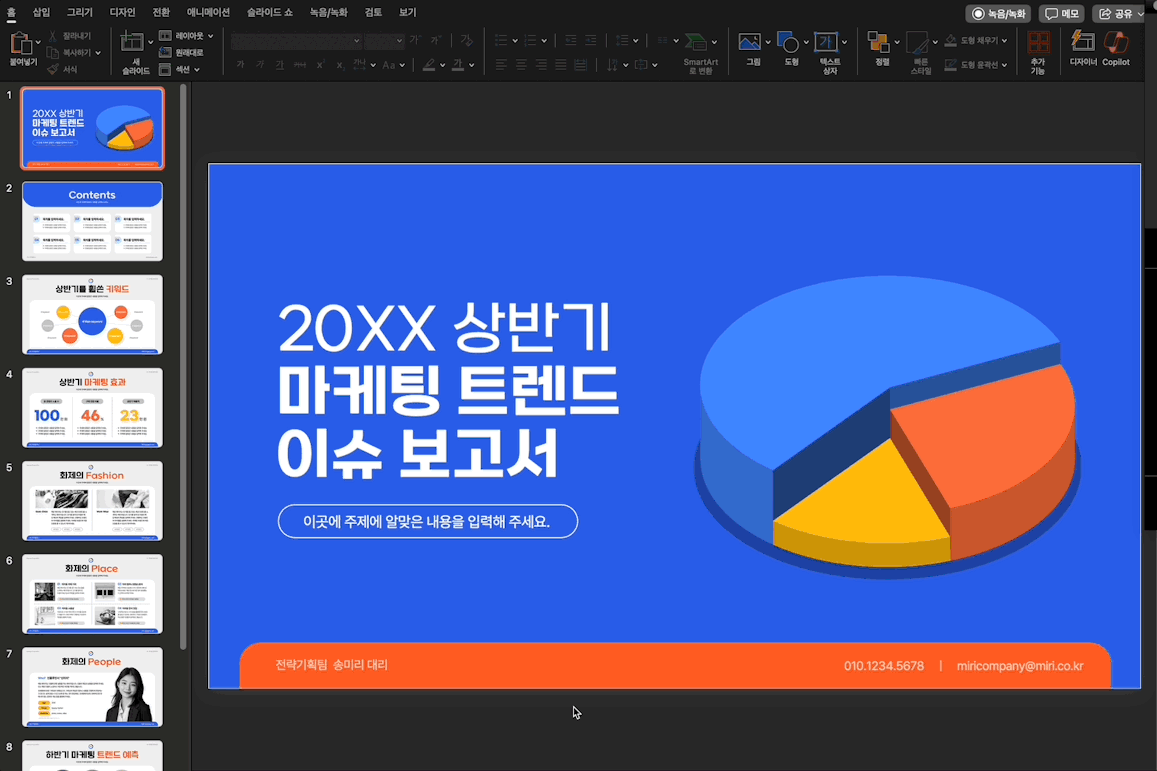Open the Section (섹션) dropdown

(x=197, y=69)
